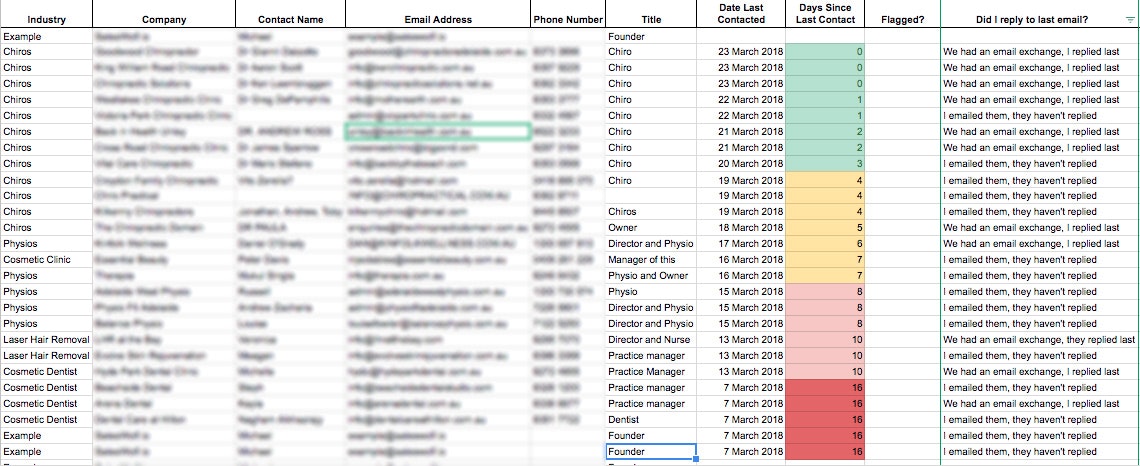Select 'I replied last' cell in a 16-day row

pyautogui.click(x=1040, y=403)
